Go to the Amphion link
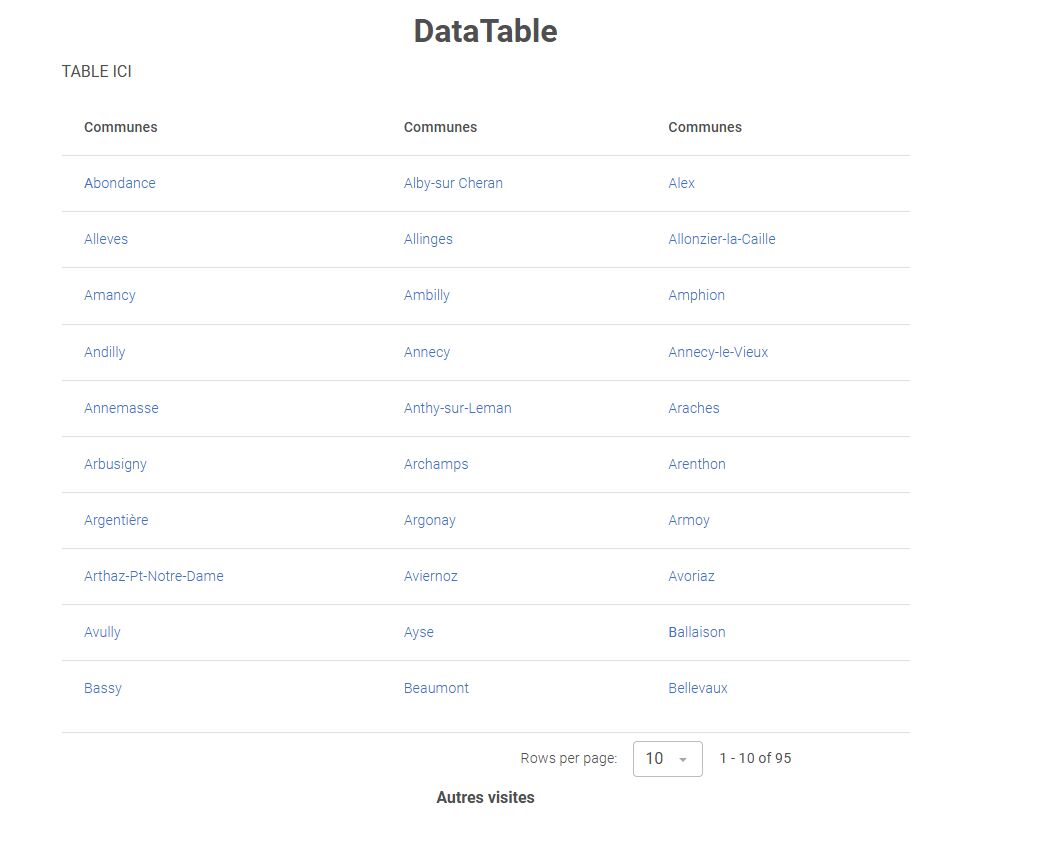Image resolution: width=1049 pixels, height=852 pixels. [x=696, y=295]
